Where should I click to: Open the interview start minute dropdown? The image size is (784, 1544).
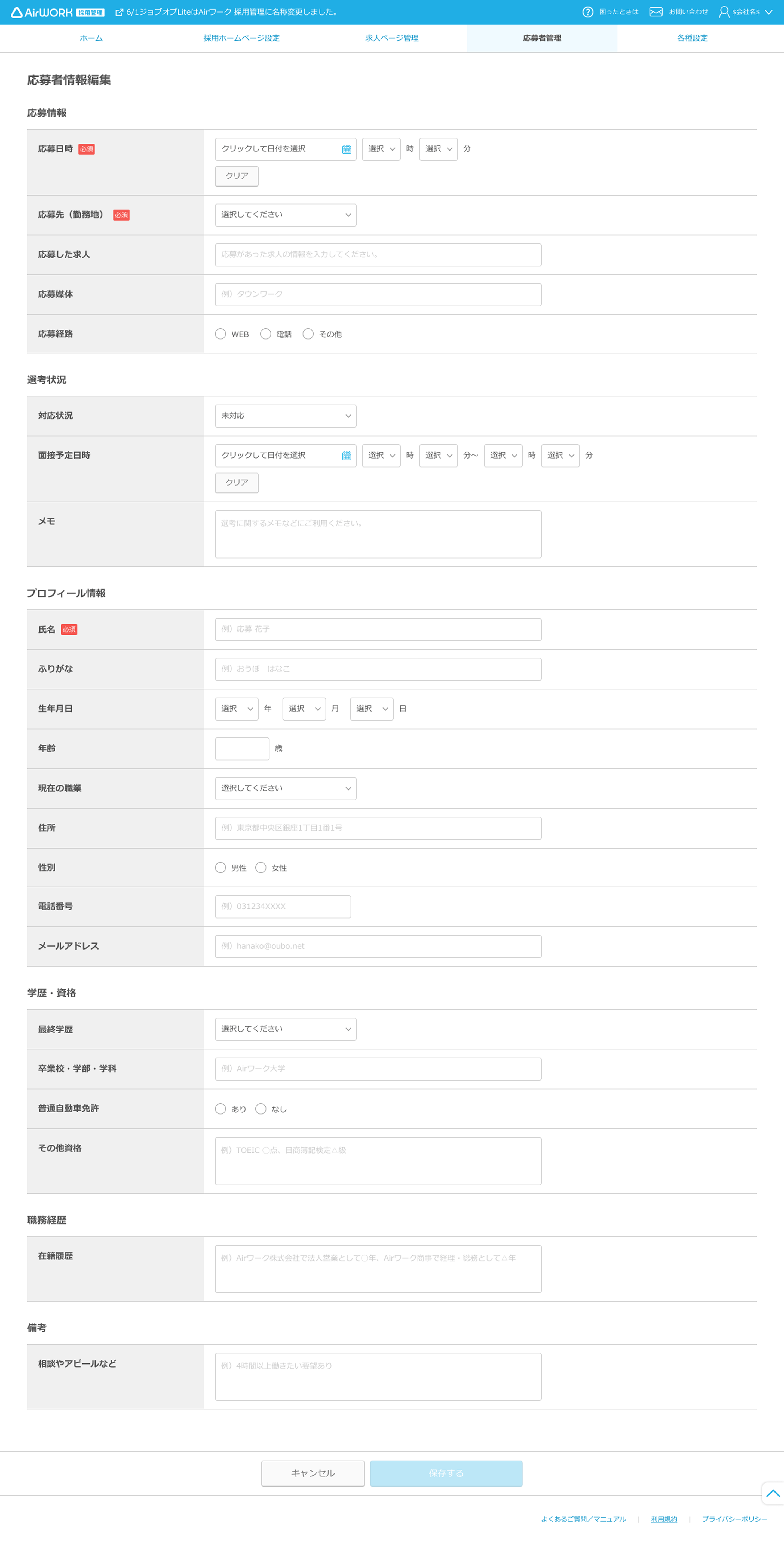pos(438,456)
